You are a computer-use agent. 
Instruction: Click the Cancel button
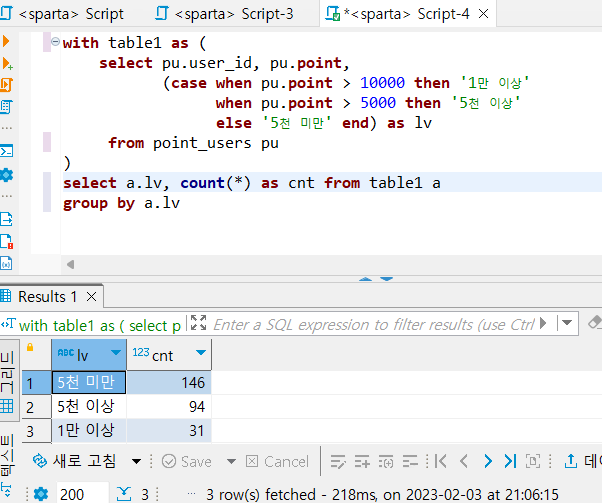coord(277,461)
